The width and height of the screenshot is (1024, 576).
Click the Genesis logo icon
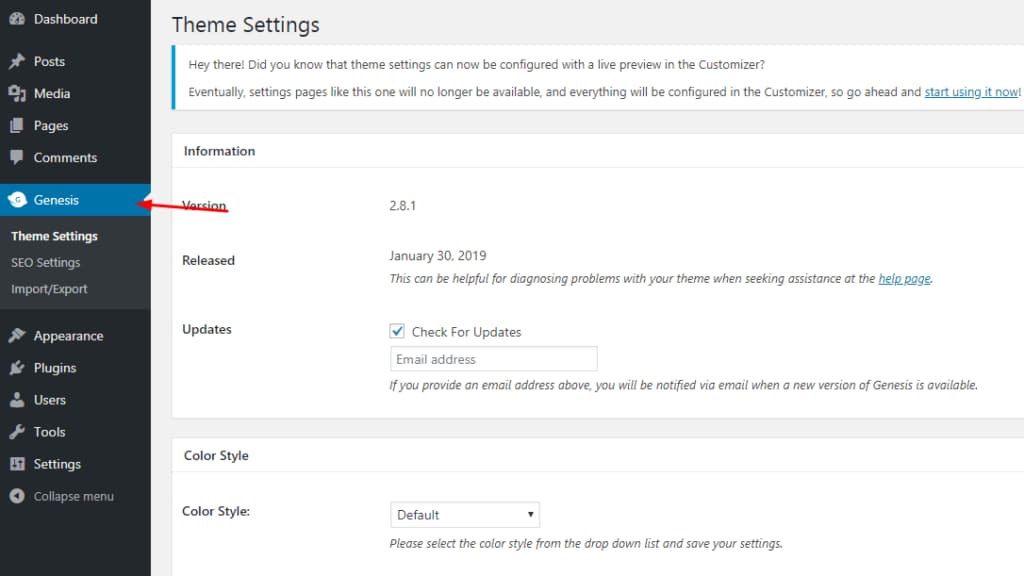tap(17, 200)
